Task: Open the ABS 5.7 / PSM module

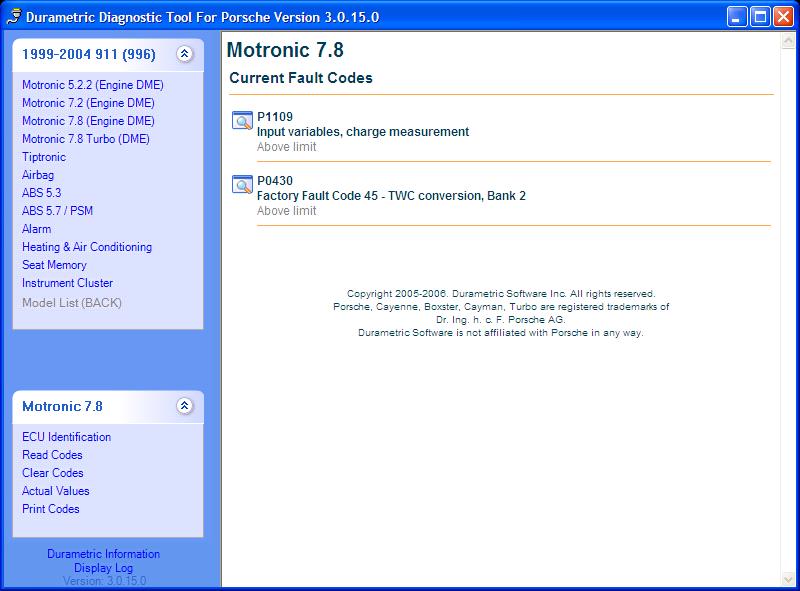Action: pos(57,211)
